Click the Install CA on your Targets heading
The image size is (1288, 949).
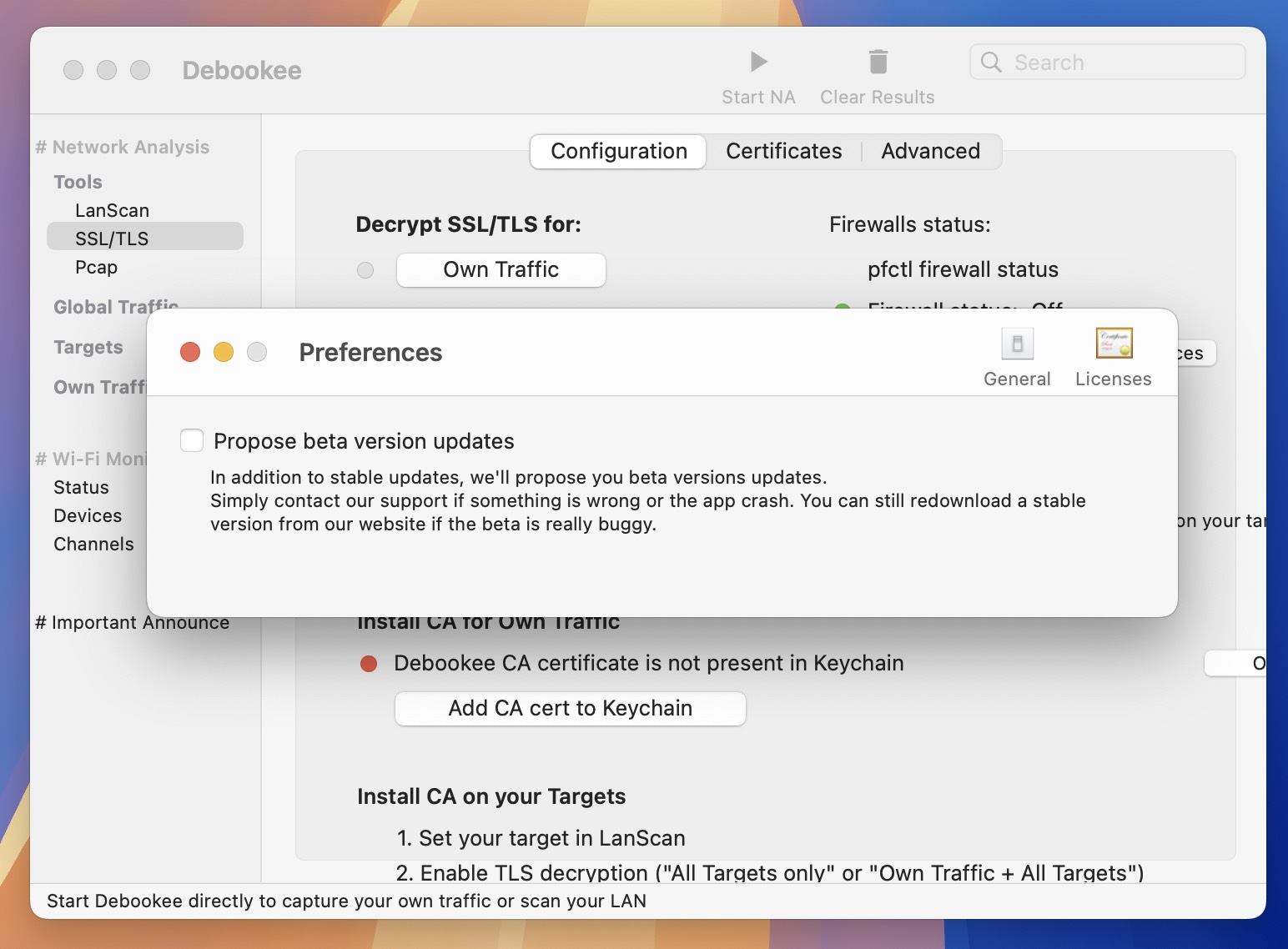(x=491, y=796)
